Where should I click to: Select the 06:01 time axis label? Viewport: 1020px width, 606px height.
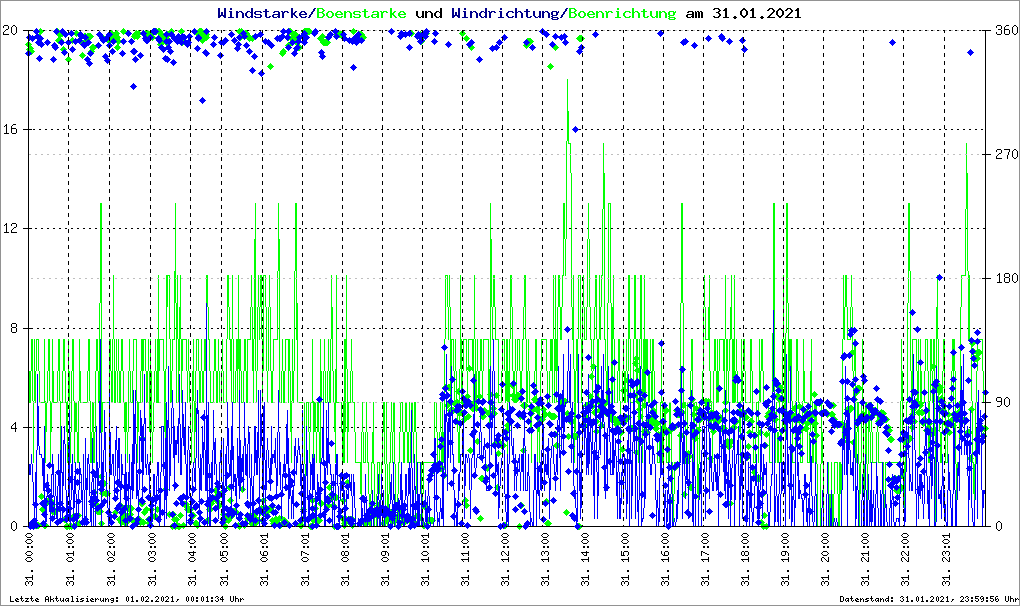266,560
